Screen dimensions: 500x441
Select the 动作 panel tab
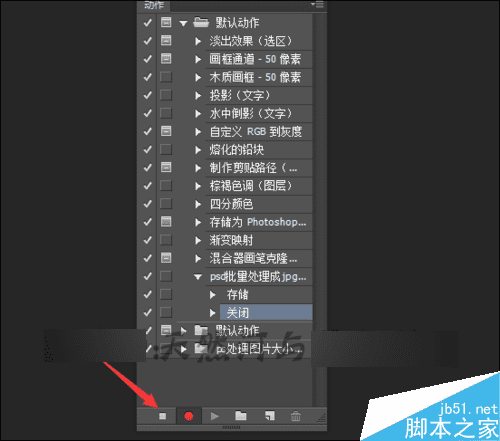tap(154, 5)
